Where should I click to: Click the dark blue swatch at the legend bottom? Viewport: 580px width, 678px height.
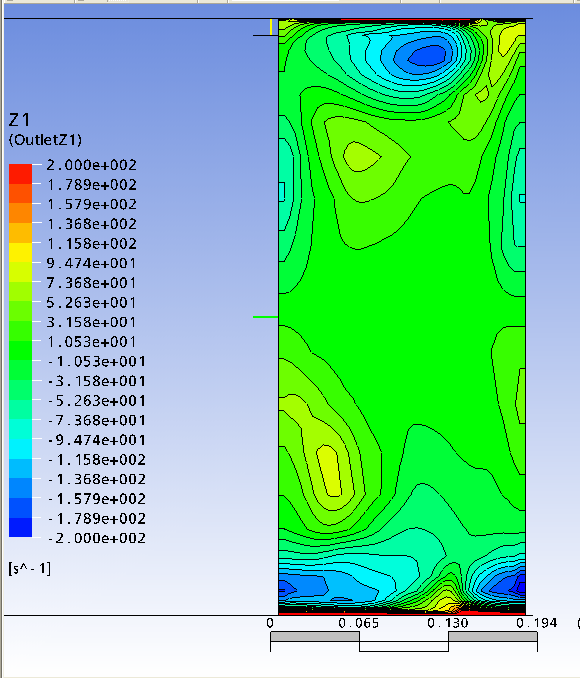[x=20, y=527]
